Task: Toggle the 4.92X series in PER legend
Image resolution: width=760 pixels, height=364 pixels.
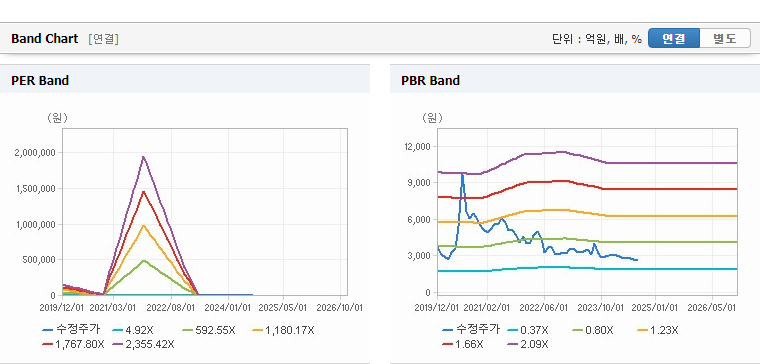Action: tap(132, 331)
